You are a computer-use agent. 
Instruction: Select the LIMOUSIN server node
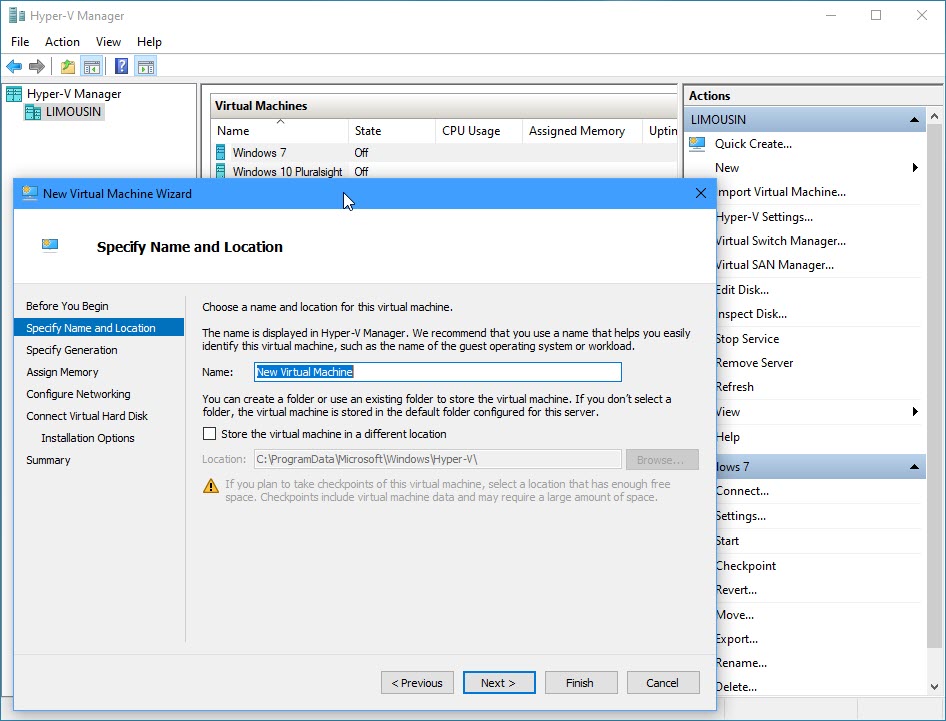(x=73, y=112)
